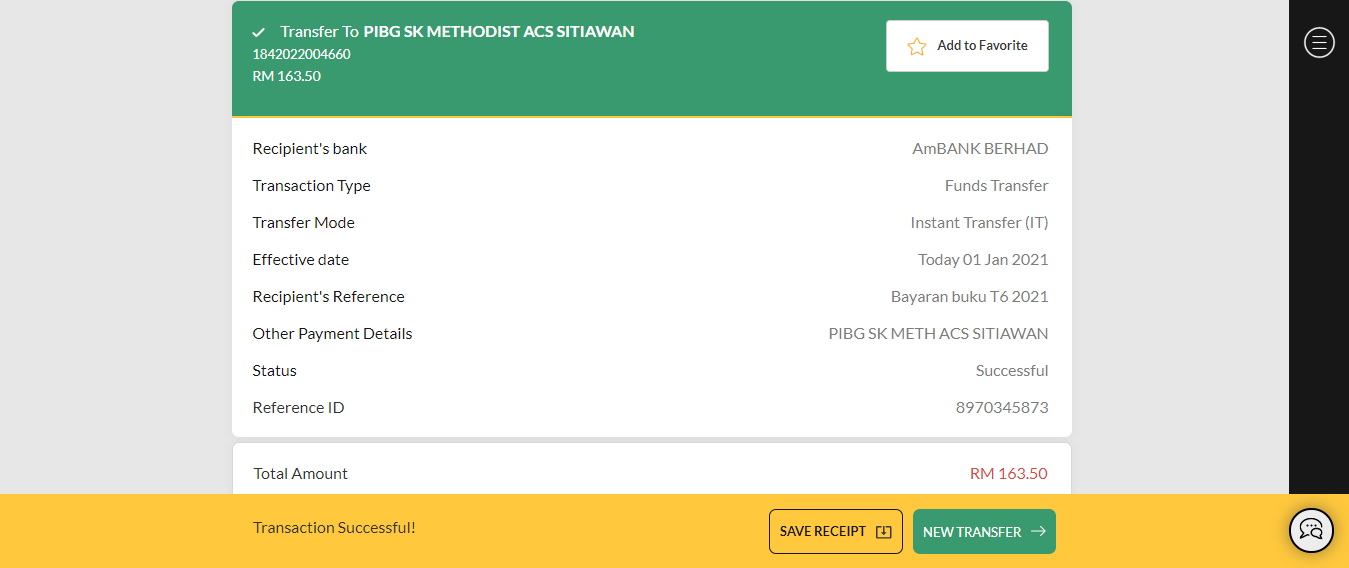
Task: Click account number 1842022004660
Action: 301,54
